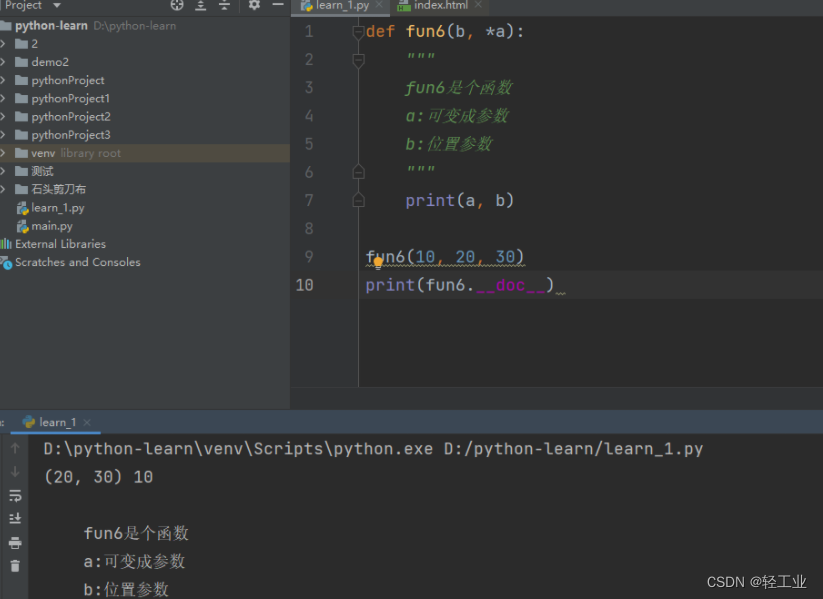Close the learn_1 run tab

pos(87,422)
